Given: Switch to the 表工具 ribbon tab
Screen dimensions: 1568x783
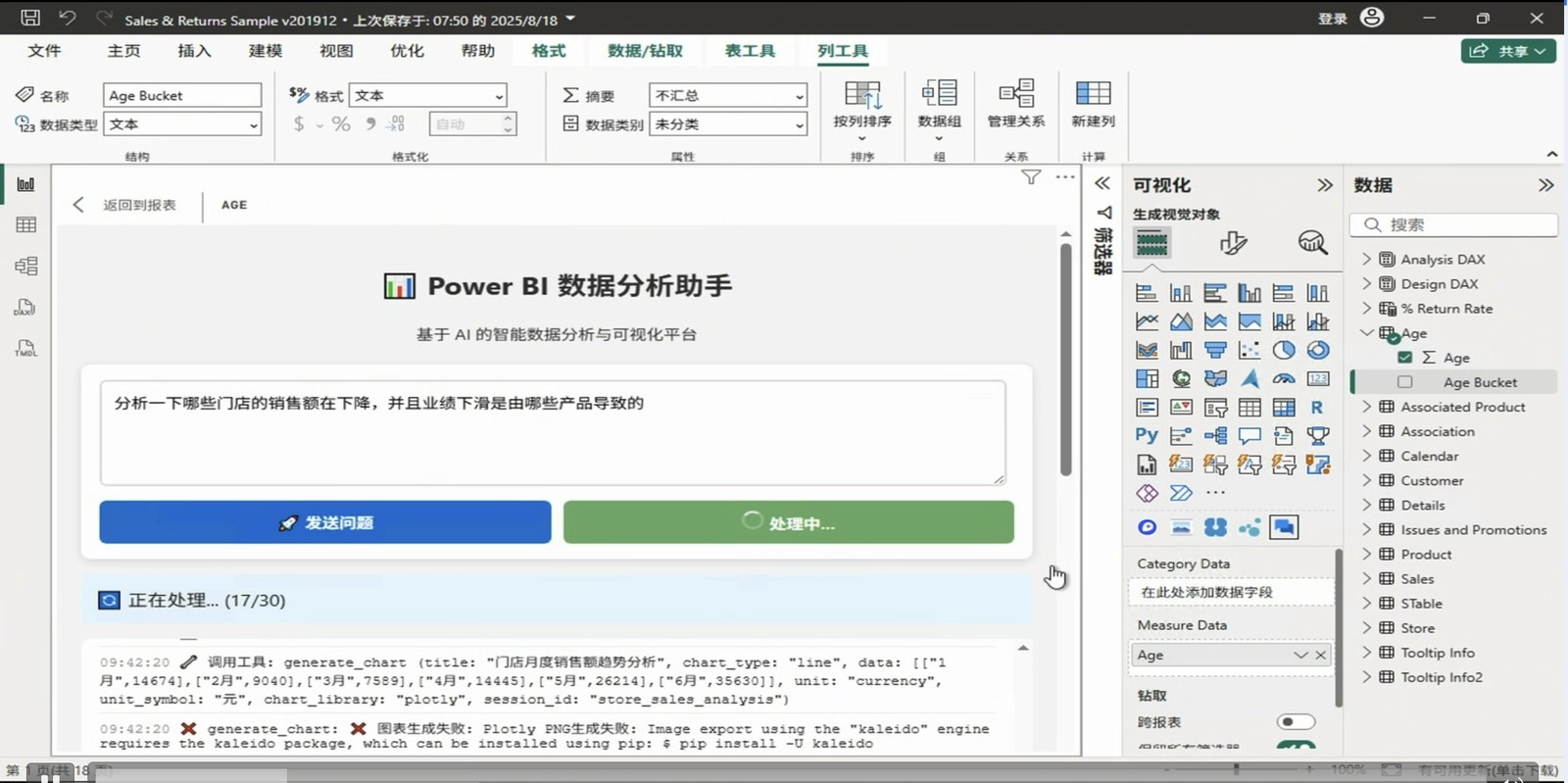Looking at the screenshot, I should tap(750, 51).
